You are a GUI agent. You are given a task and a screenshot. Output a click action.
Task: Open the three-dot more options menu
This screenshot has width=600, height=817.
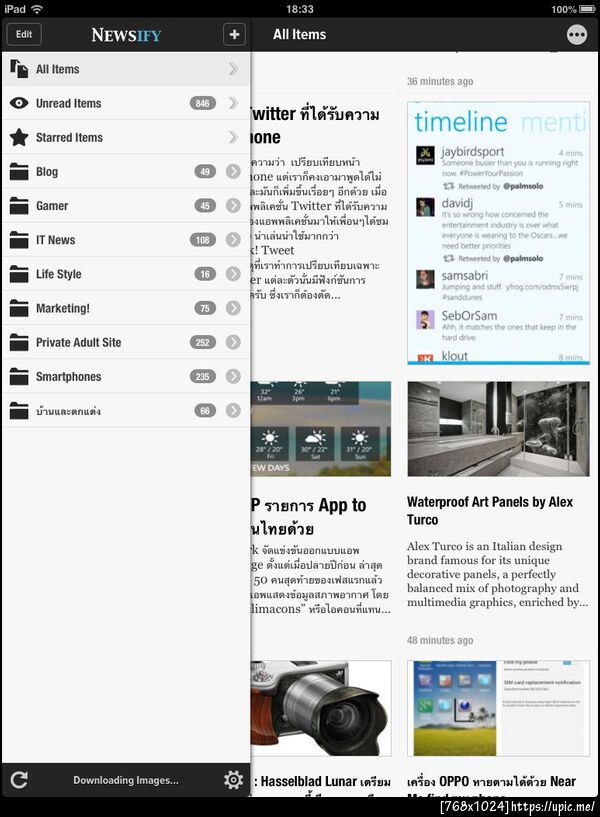click(577, 35)
